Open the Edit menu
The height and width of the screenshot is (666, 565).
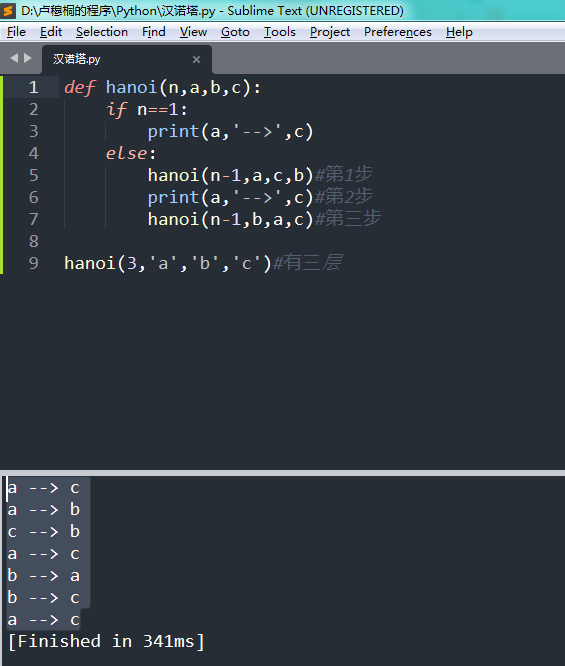(x=51, y=32)
